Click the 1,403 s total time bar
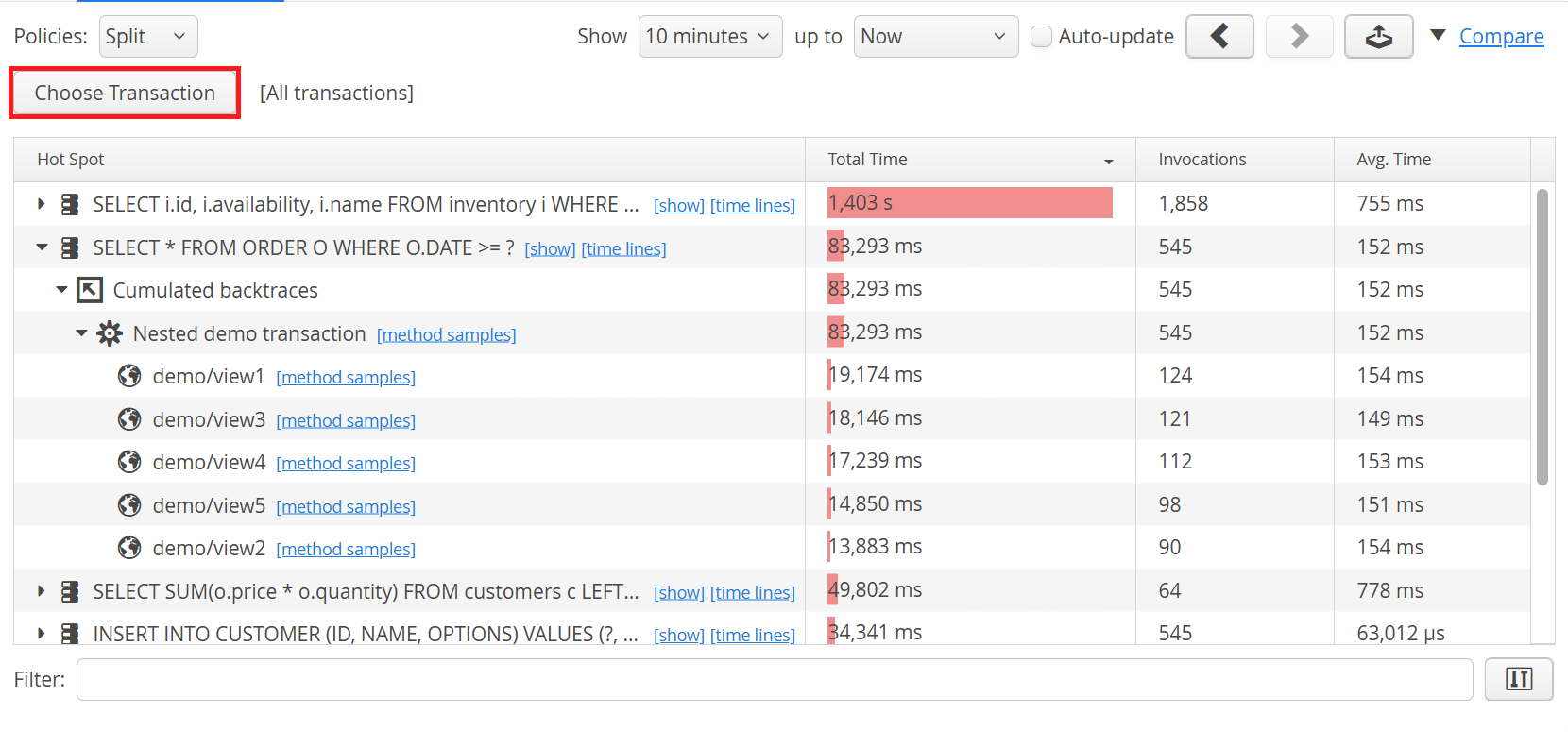The height and width of the screenshot is (732, 1568). (x=970, y=203)
